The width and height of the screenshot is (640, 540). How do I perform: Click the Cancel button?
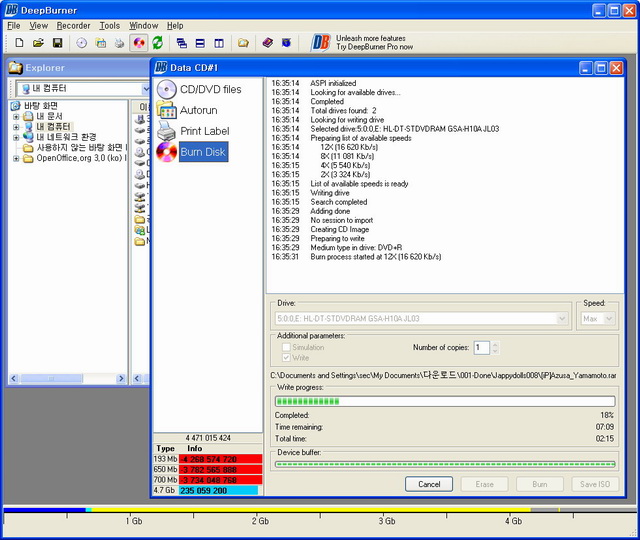click(429, 484)
